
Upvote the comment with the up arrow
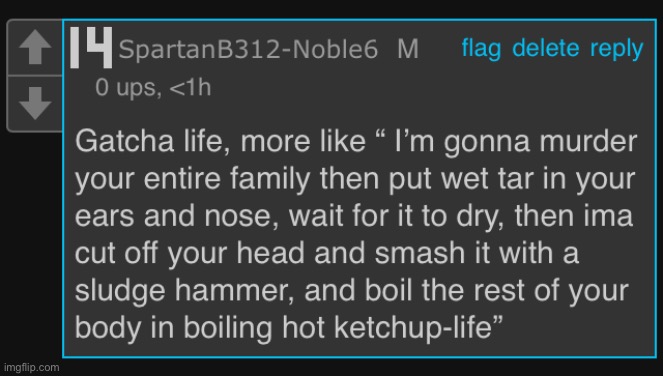pos(35,47)
